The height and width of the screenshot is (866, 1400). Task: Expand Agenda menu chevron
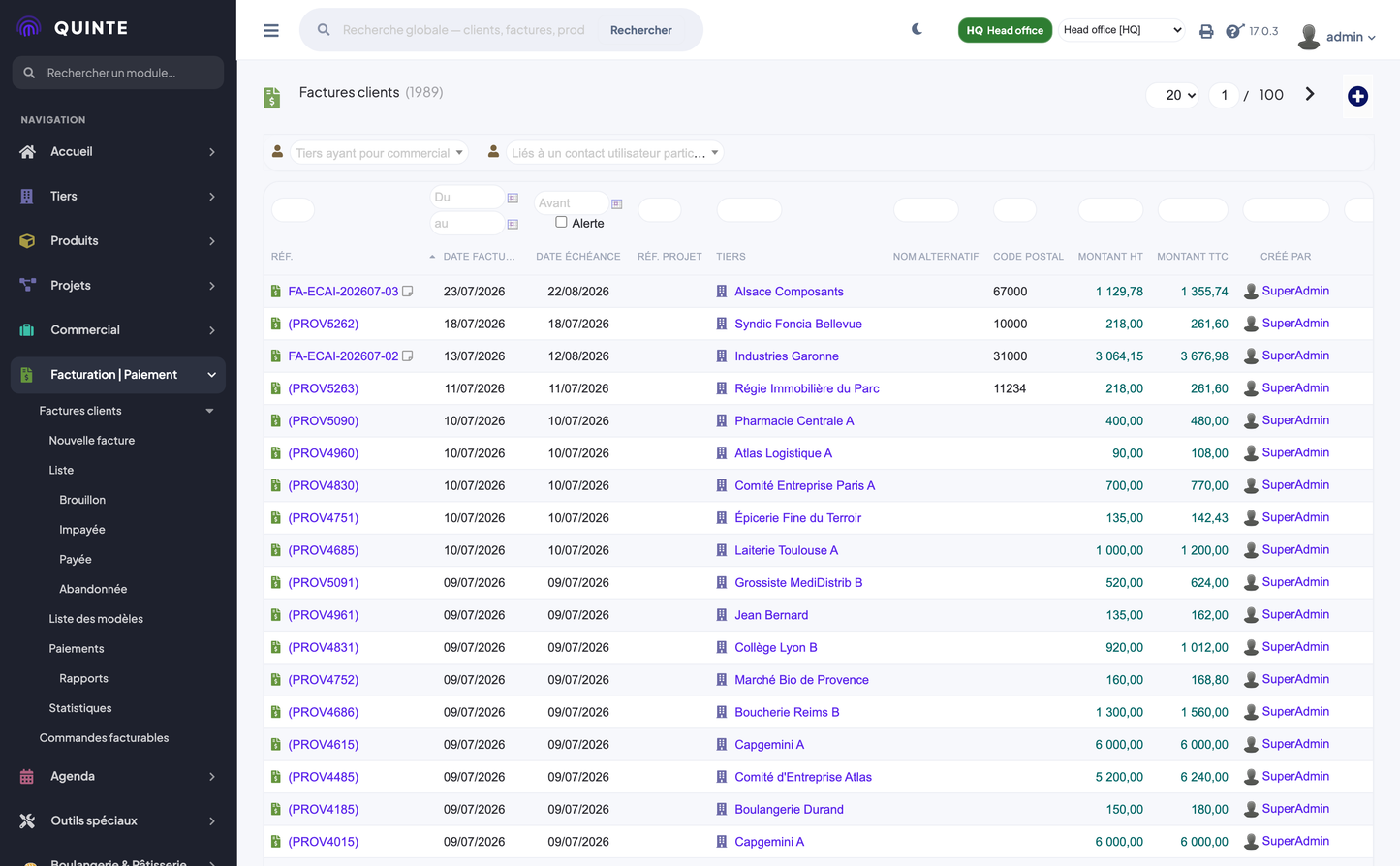212,777
